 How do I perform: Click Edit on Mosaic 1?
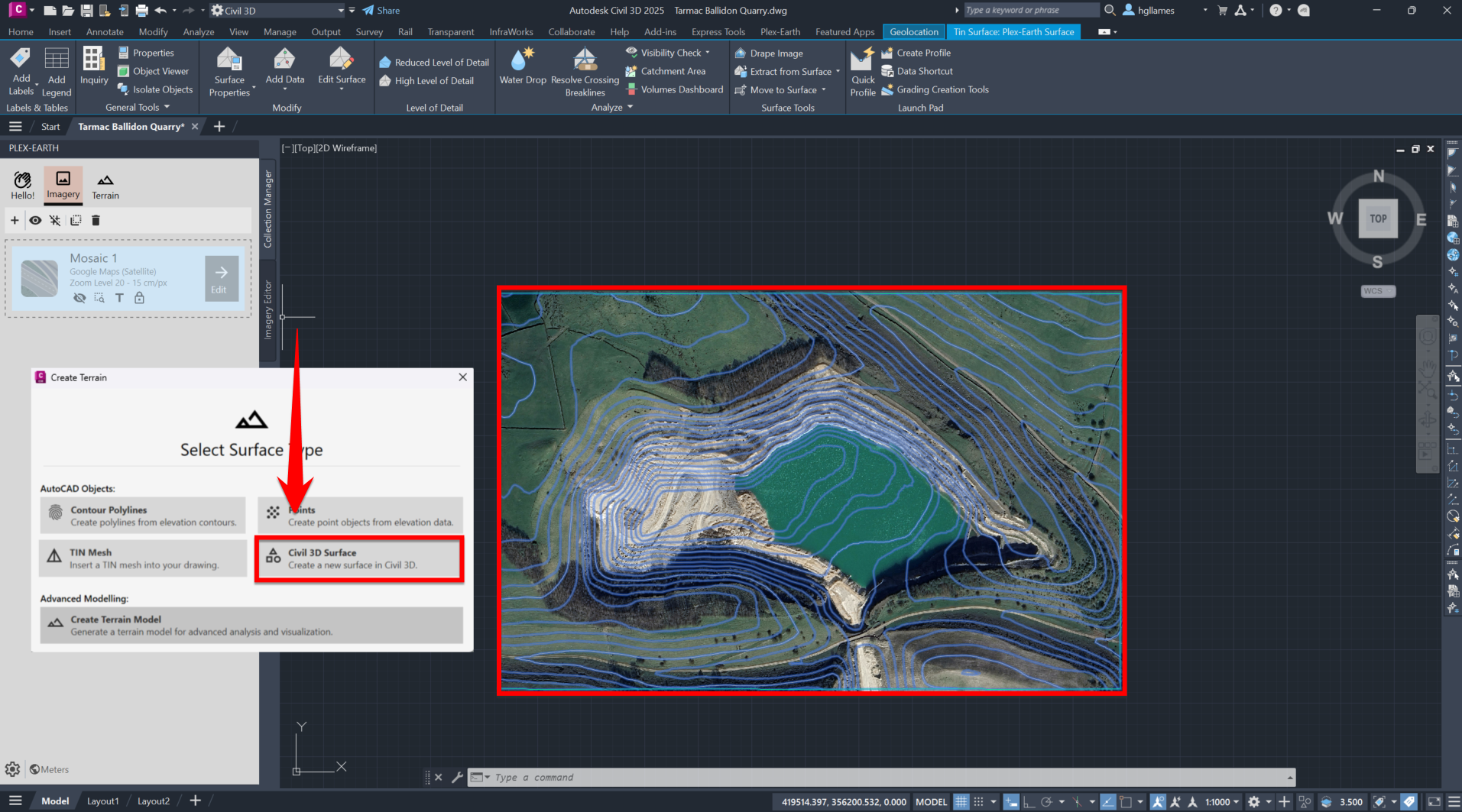click(222, 279)
